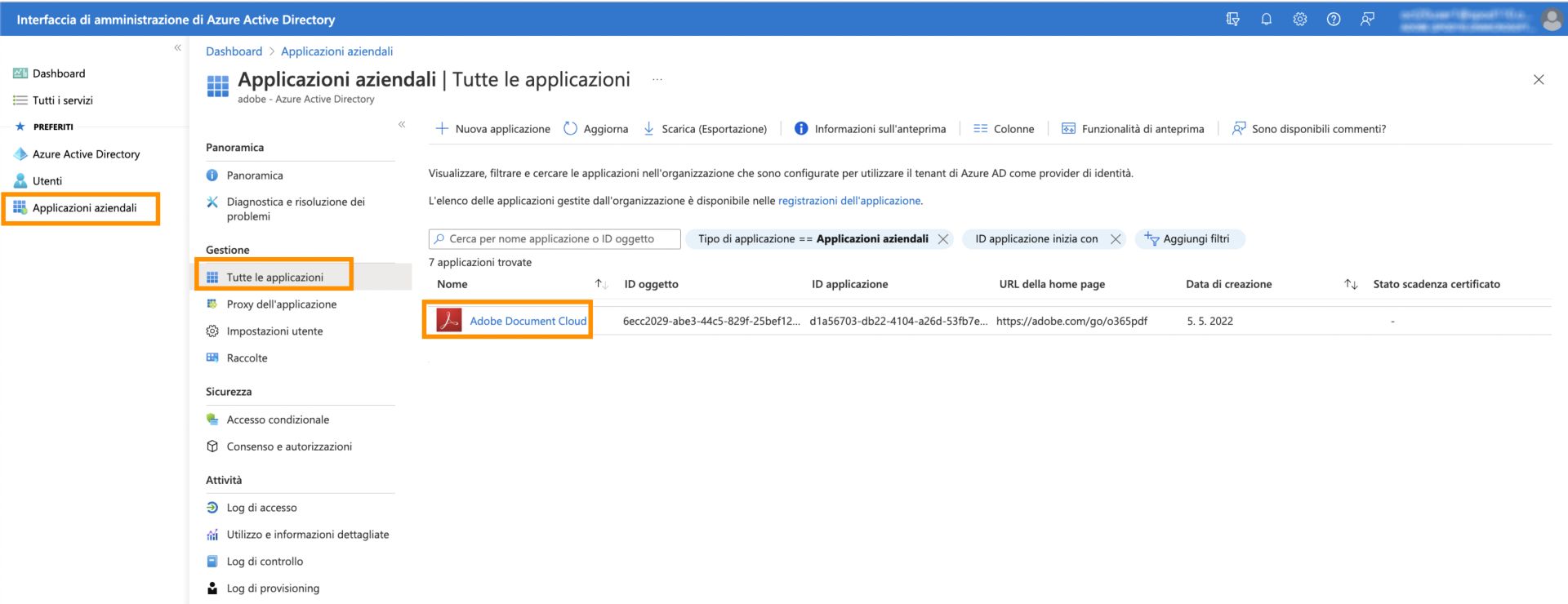Open the ID applicazione inizia con filter
Viewport: 1568px width, 604px height.
[x=1036, y=239]
